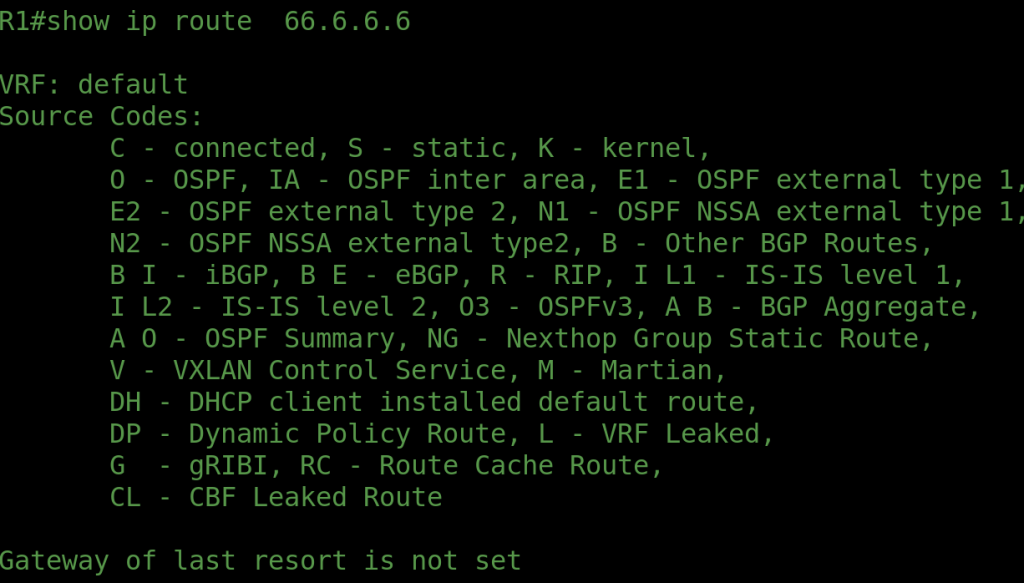Click the 'Source Codes:' heading

point(101,116)
